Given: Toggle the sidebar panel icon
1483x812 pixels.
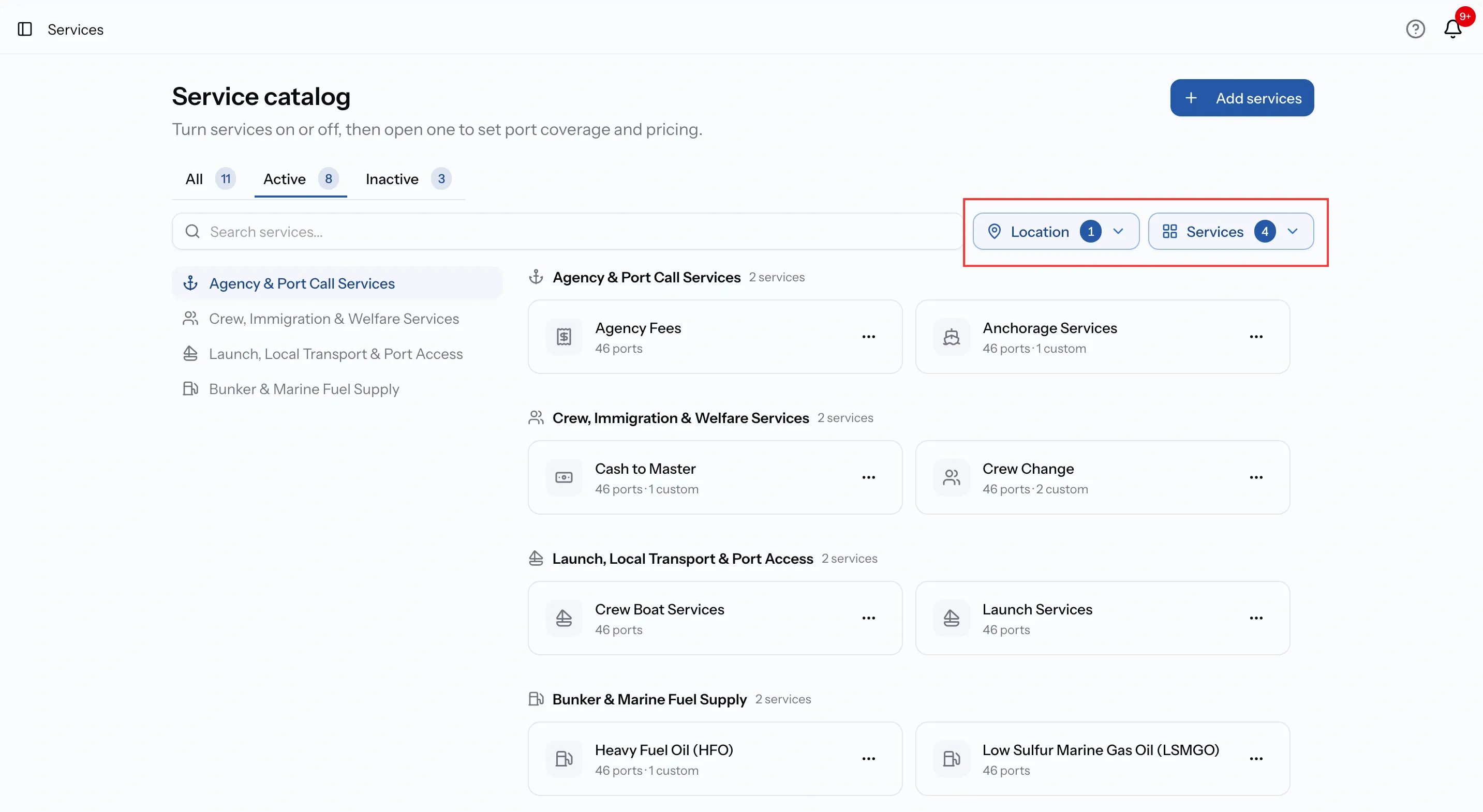Looking at the screenshot, I should tap(25, 29).
